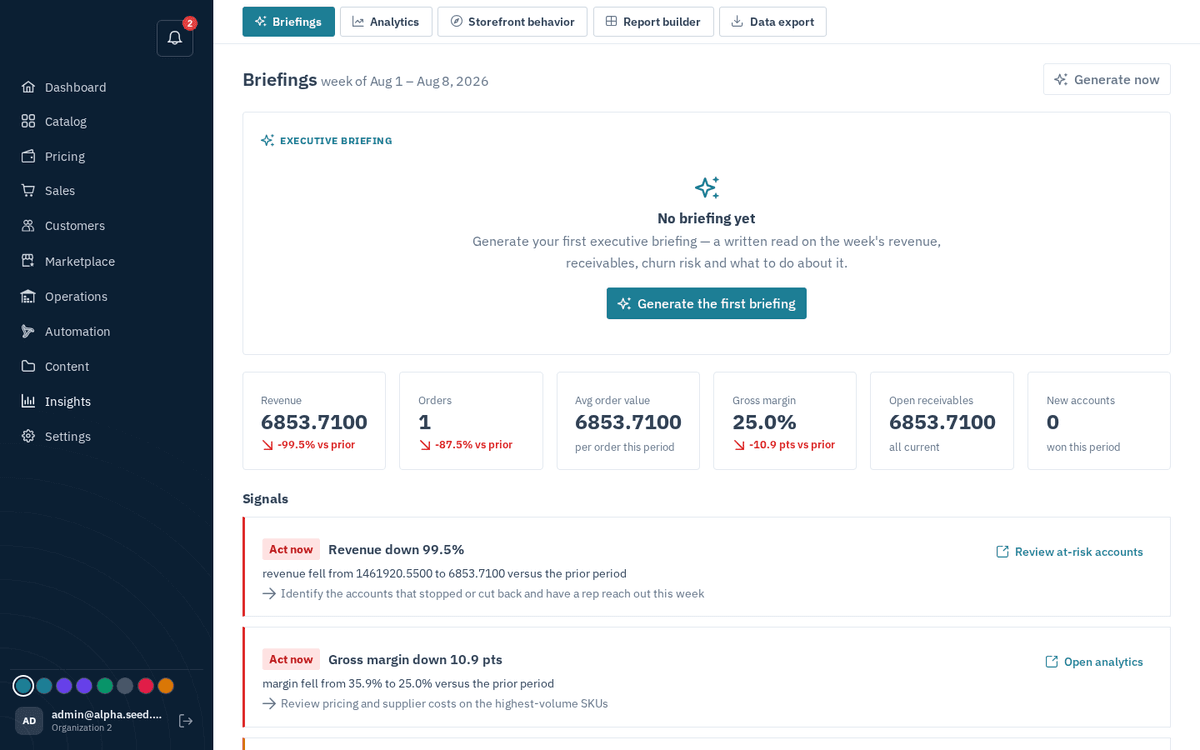
Task: Click Gross margin 25.0% card
Action: click(785, 421)
